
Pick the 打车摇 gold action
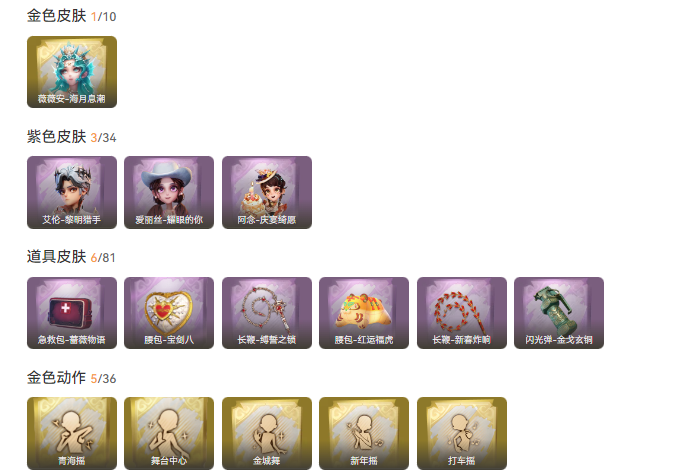[x=462, y=433]
